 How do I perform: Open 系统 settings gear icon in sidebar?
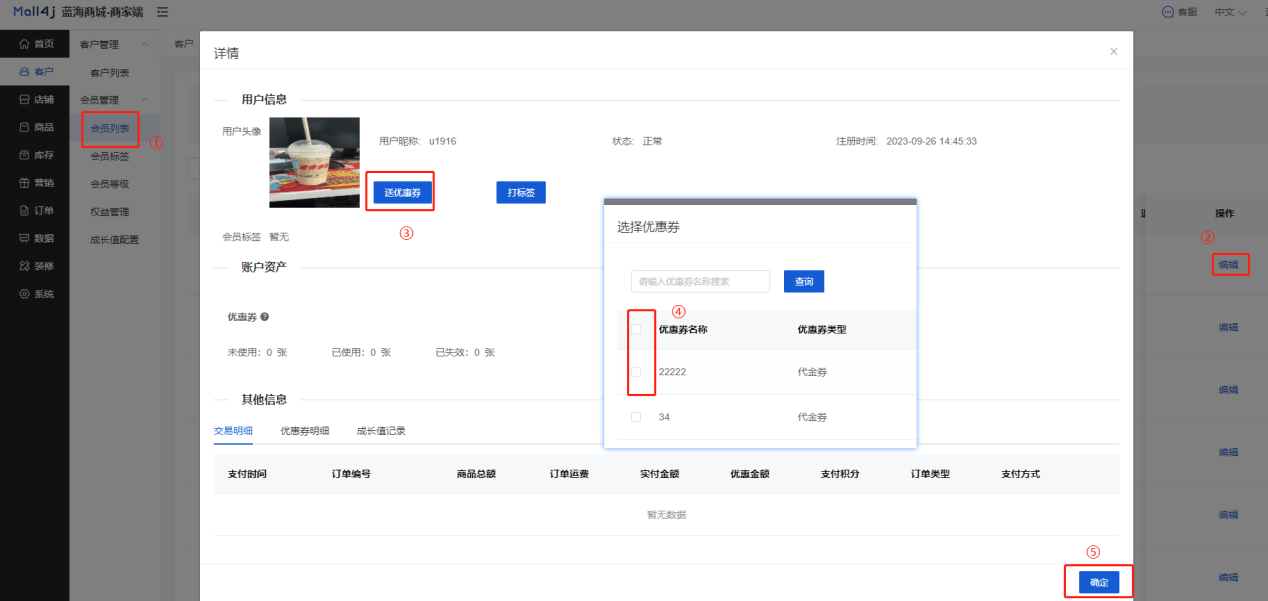coord(25,294)
